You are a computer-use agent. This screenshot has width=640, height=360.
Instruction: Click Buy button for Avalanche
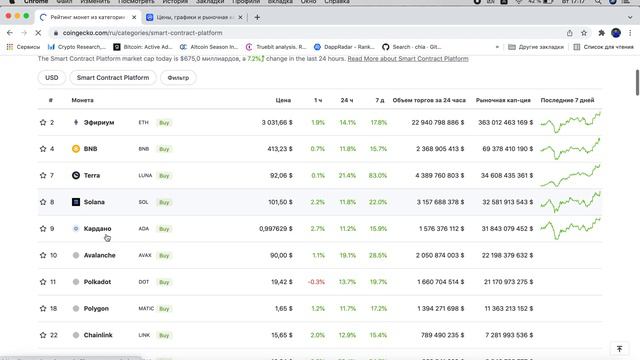pyautogui.click(x=164, y=256)
